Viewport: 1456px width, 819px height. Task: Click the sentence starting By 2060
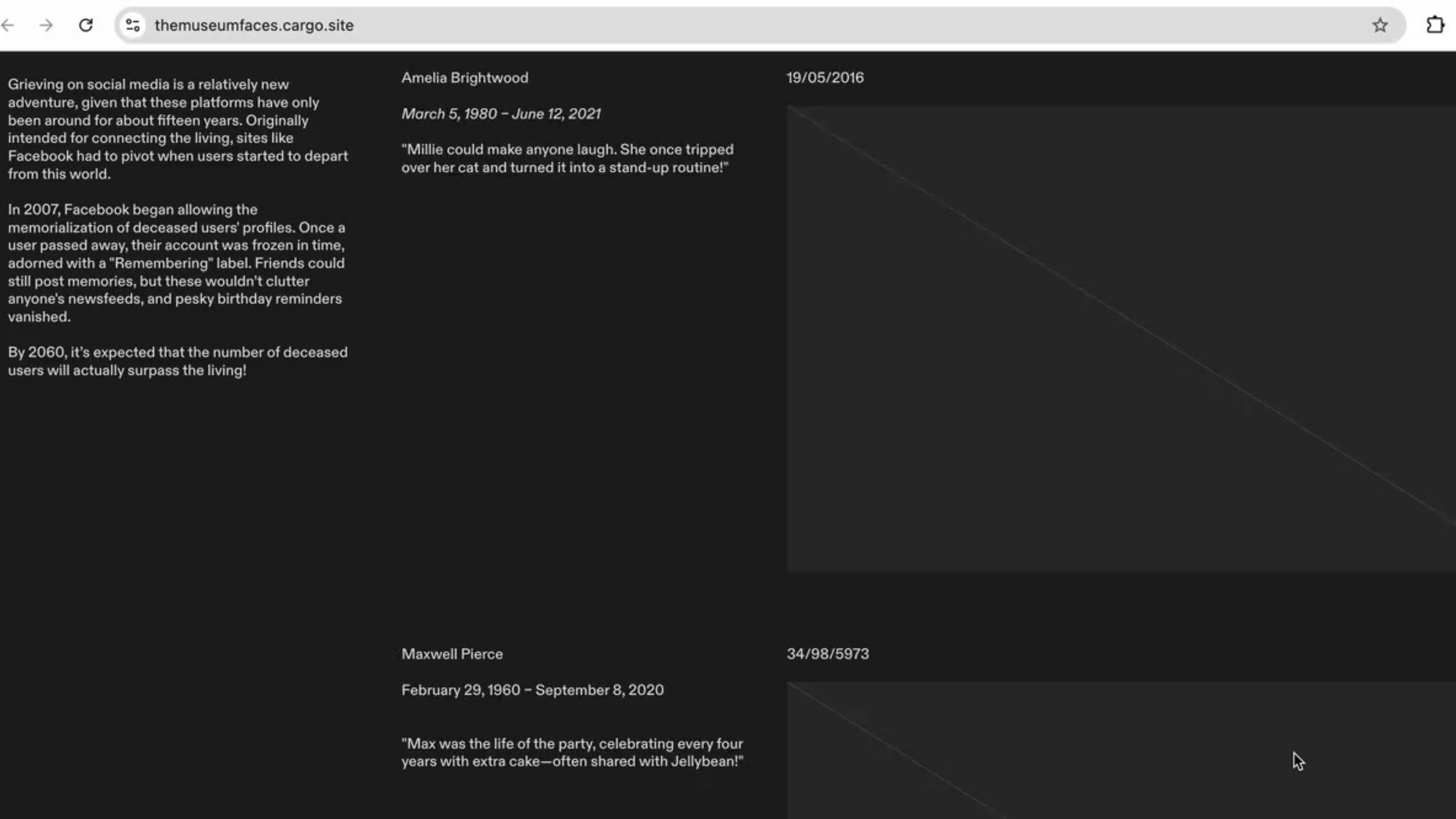[x=177, y=361]
